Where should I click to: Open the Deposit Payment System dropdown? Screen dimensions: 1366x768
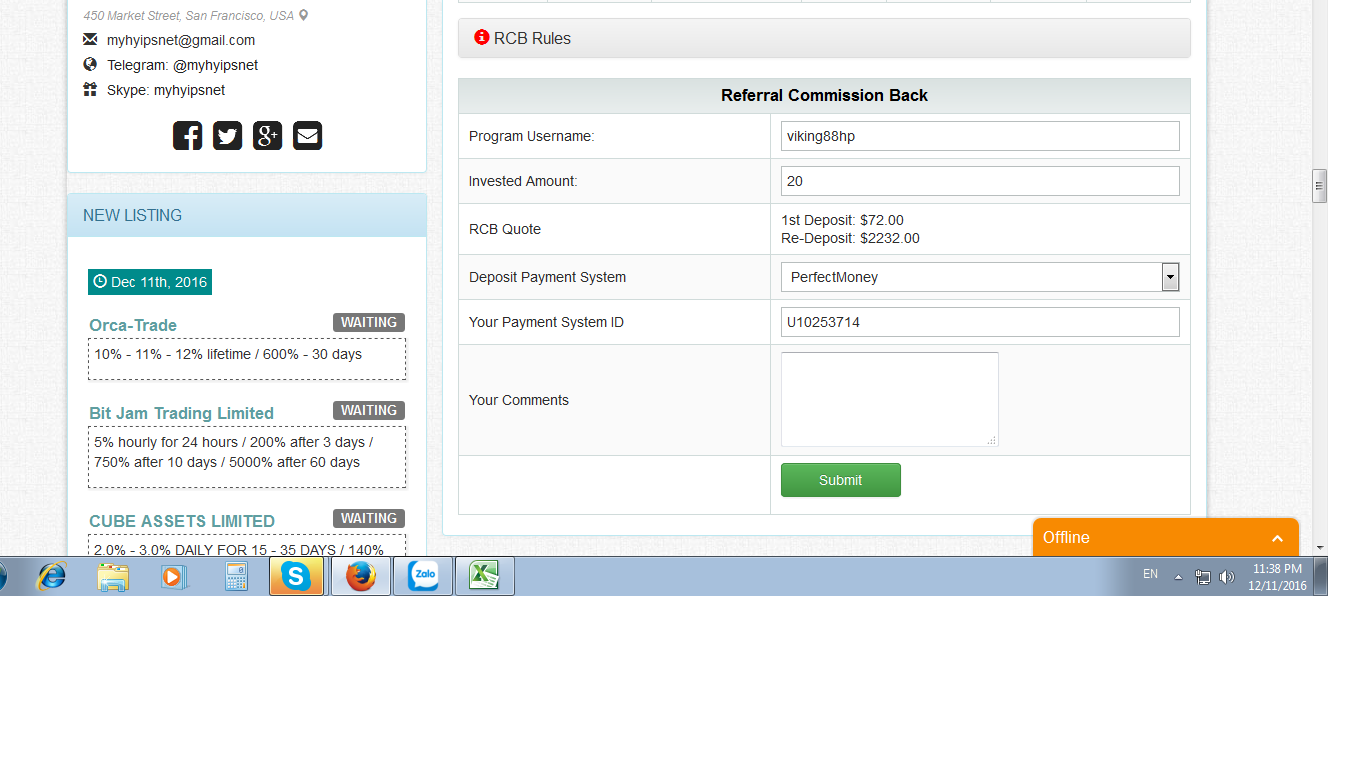click(x=980, y=277)
